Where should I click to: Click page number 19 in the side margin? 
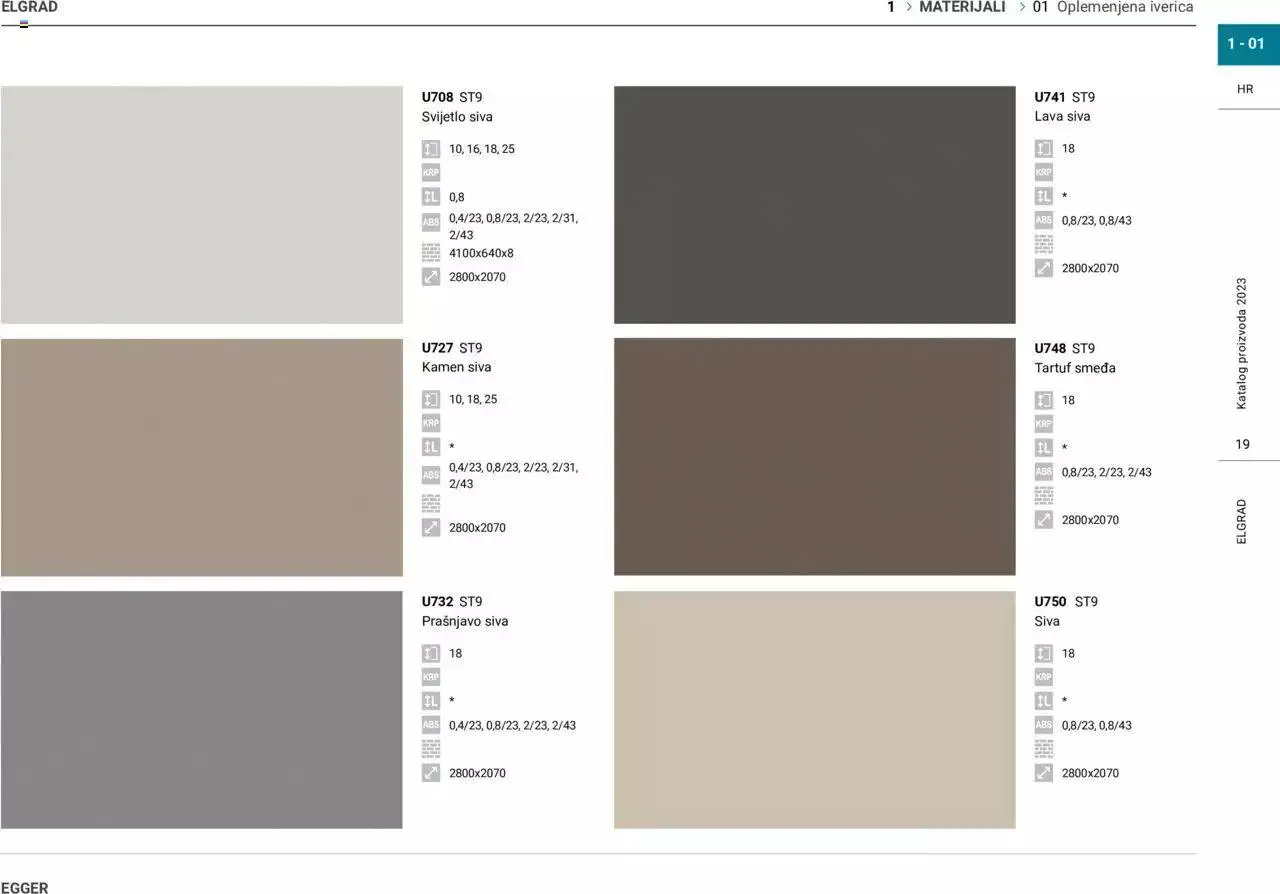(x=1242, y=444)
